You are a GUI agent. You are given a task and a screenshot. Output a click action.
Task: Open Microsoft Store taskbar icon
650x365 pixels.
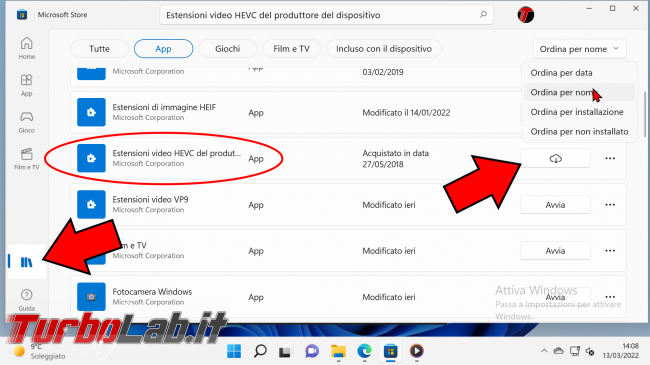point(390,351)
